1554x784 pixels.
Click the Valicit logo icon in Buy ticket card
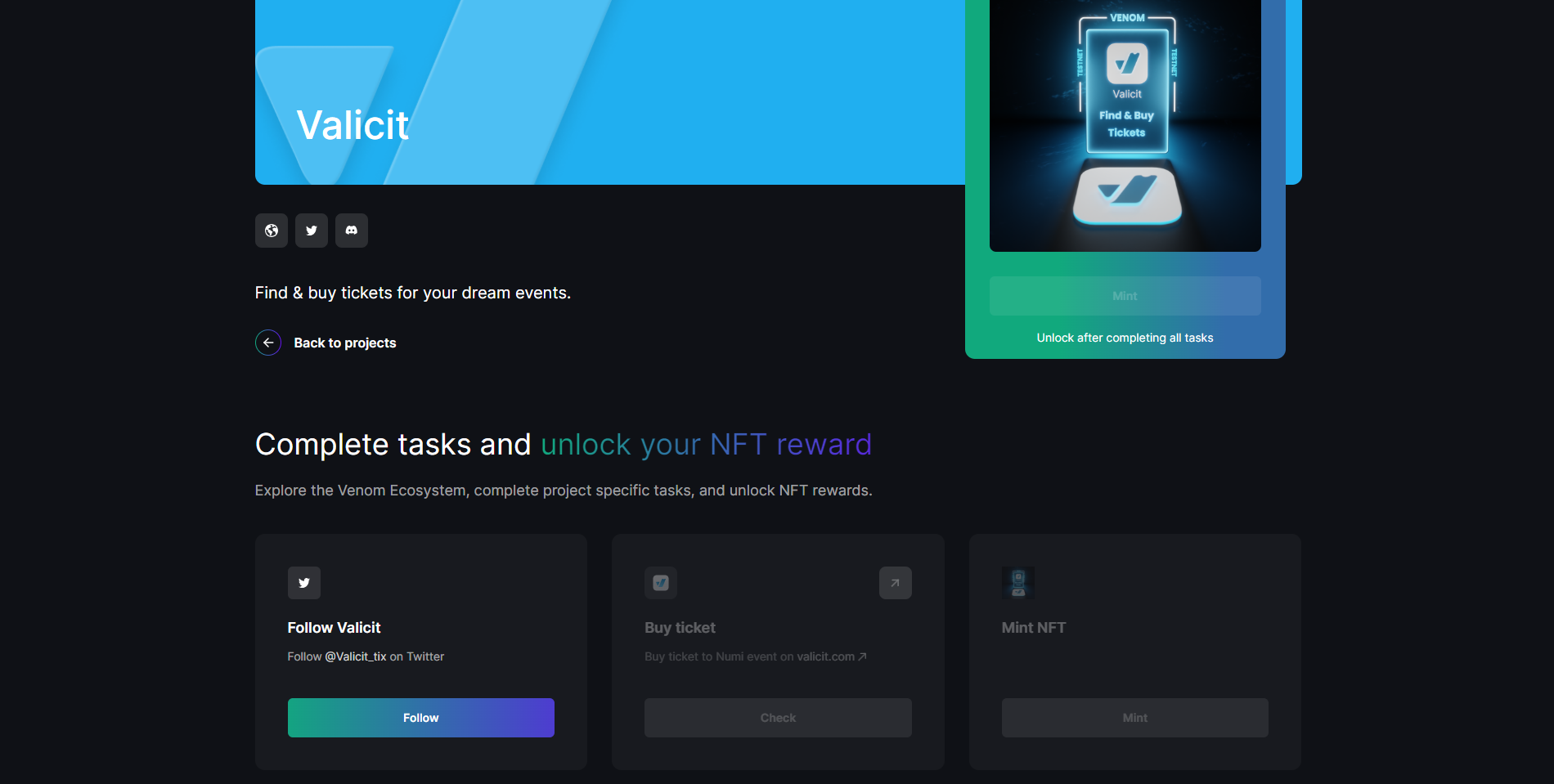tap(661, 583)
